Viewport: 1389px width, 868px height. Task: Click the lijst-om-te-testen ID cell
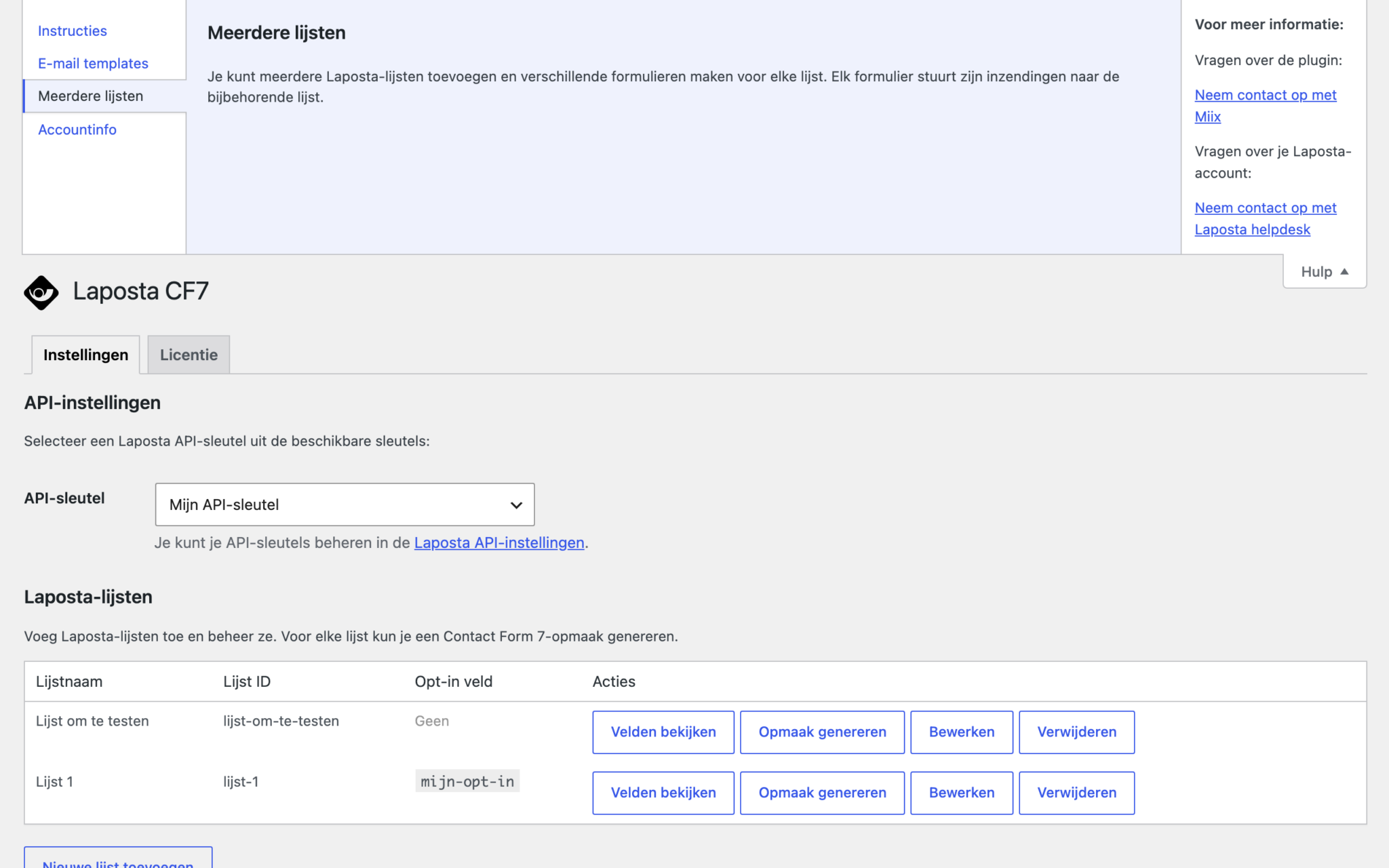coord(281,721)
